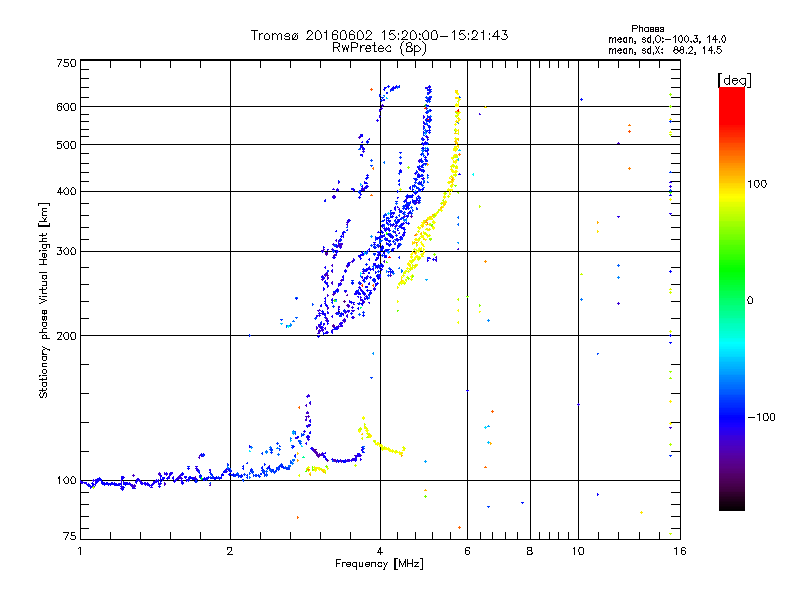Click the y-axis tick label "75"
800x600 pixels.
pyautogui.click(x=70, y=536)
